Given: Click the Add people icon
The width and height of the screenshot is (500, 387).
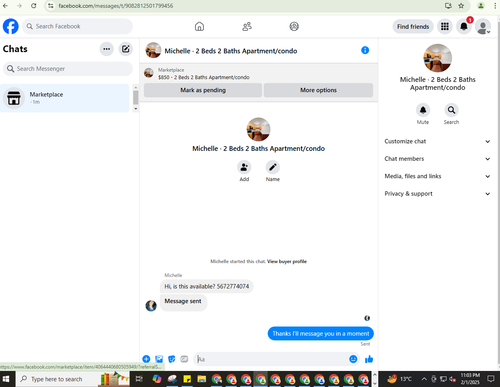Looking at the screenshot, I should pos(244,167).
